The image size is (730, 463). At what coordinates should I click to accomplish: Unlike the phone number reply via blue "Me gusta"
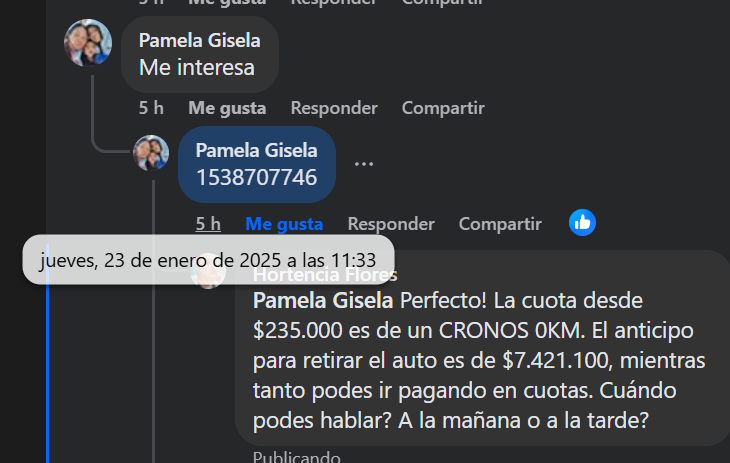point(284,224)
